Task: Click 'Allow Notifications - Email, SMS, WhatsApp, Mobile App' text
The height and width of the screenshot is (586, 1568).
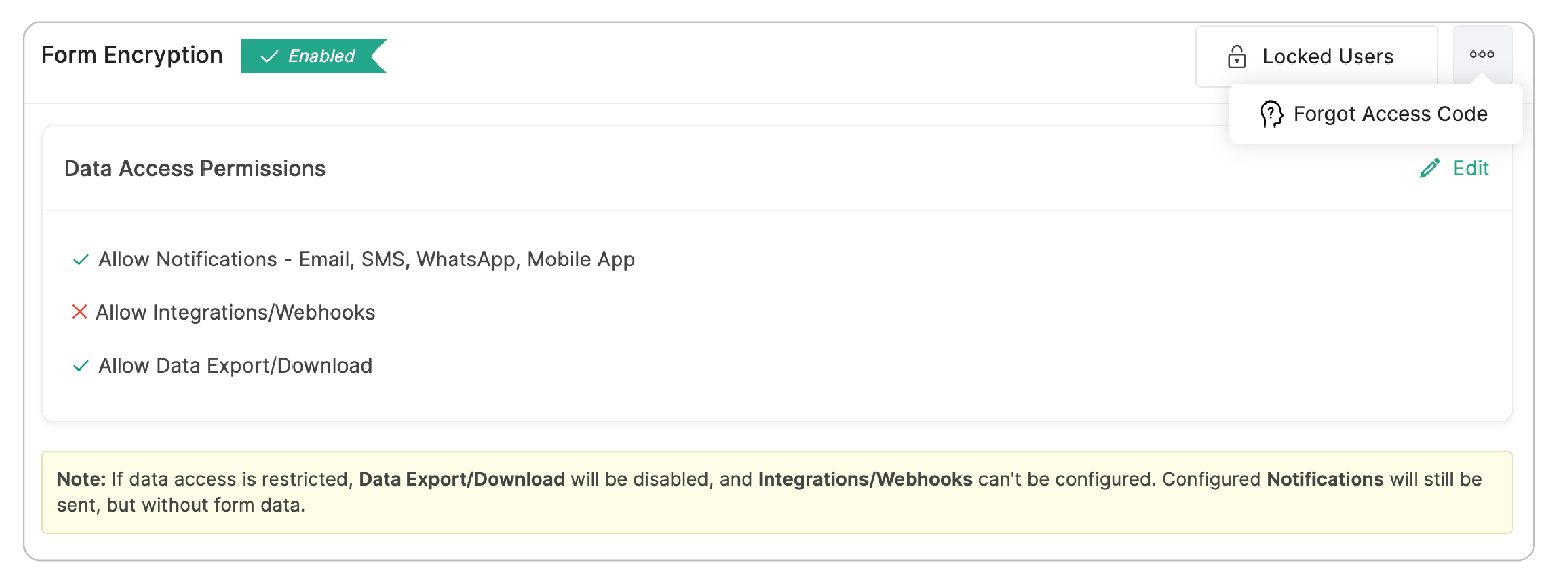Action: 366,259
